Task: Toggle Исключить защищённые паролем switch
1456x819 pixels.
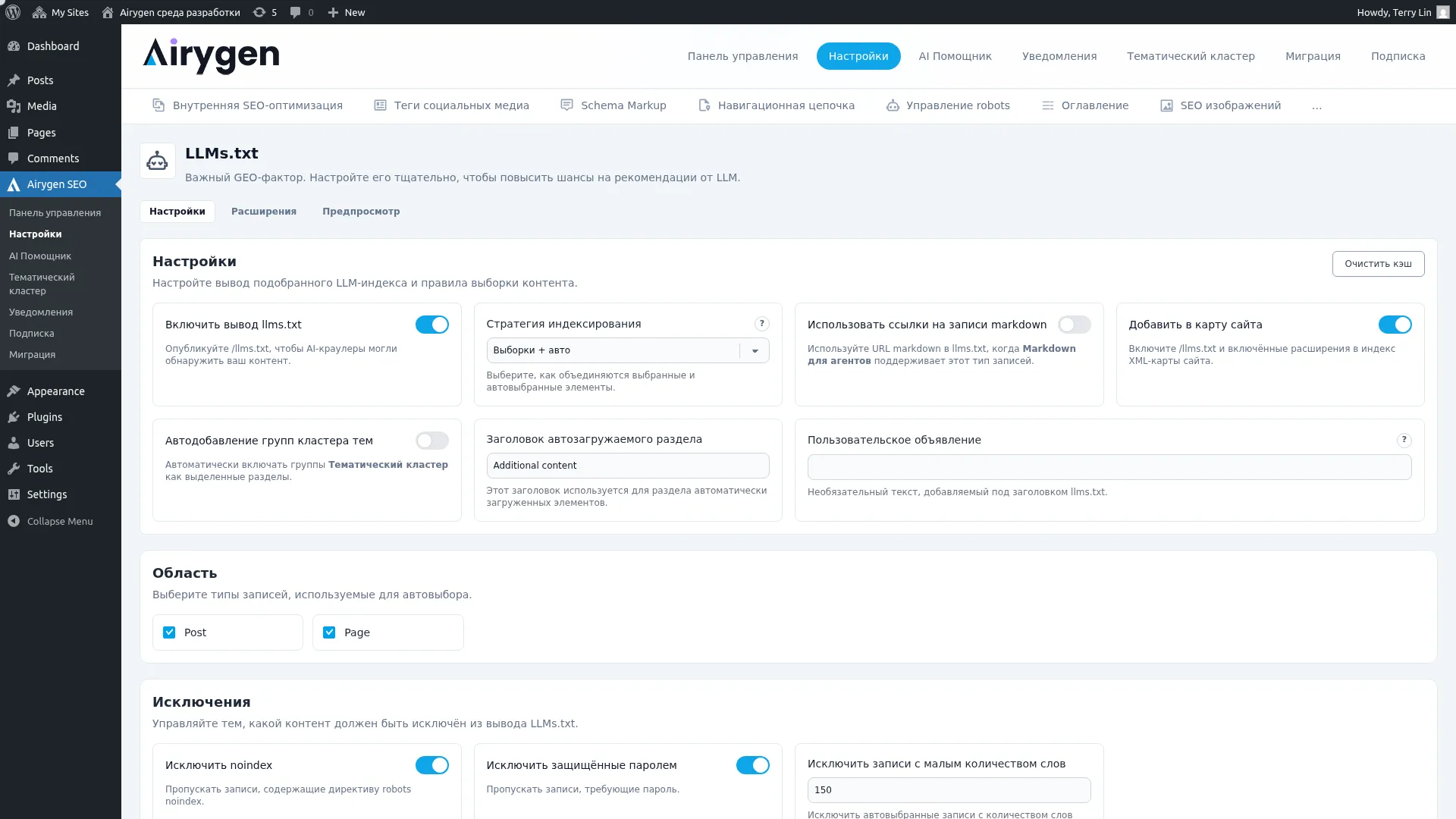Action: click(x=753, y=765)
